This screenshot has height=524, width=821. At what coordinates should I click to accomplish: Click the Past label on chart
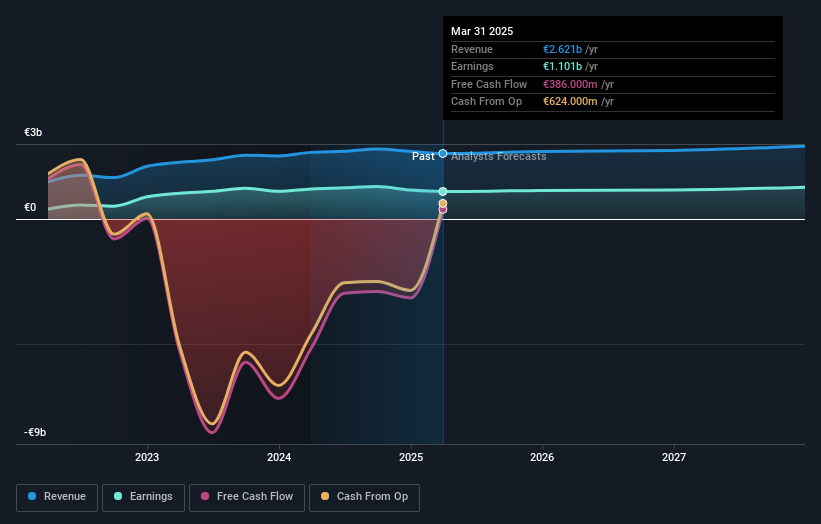click(423, 156)
